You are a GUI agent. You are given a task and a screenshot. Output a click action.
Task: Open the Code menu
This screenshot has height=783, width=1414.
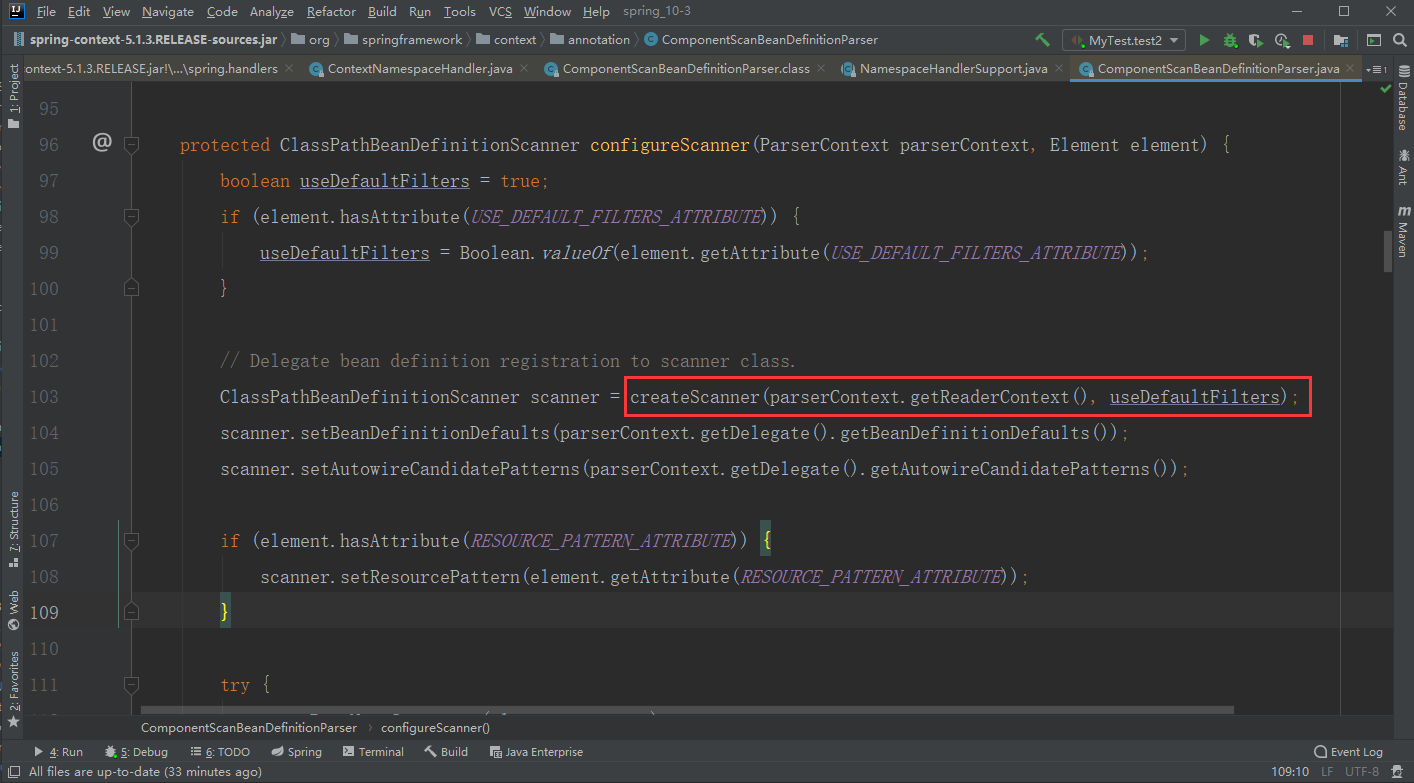point(222,12)
